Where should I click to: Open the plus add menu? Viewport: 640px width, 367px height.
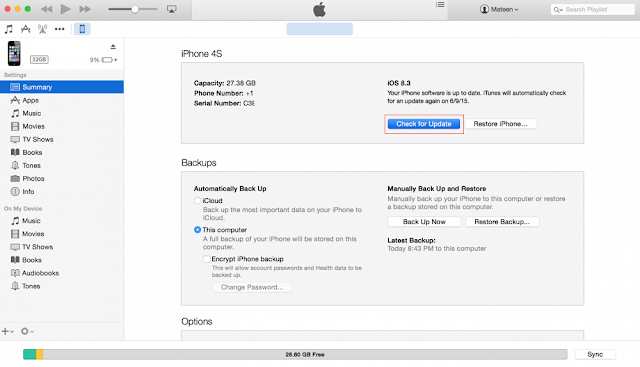tap(7, 331)
